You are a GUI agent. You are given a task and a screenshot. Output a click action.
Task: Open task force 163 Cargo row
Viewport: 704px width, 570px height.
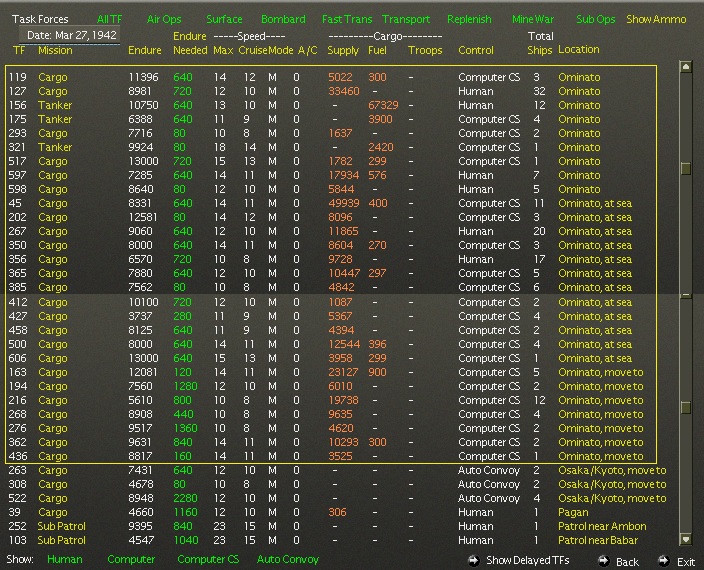click(331, 372)
